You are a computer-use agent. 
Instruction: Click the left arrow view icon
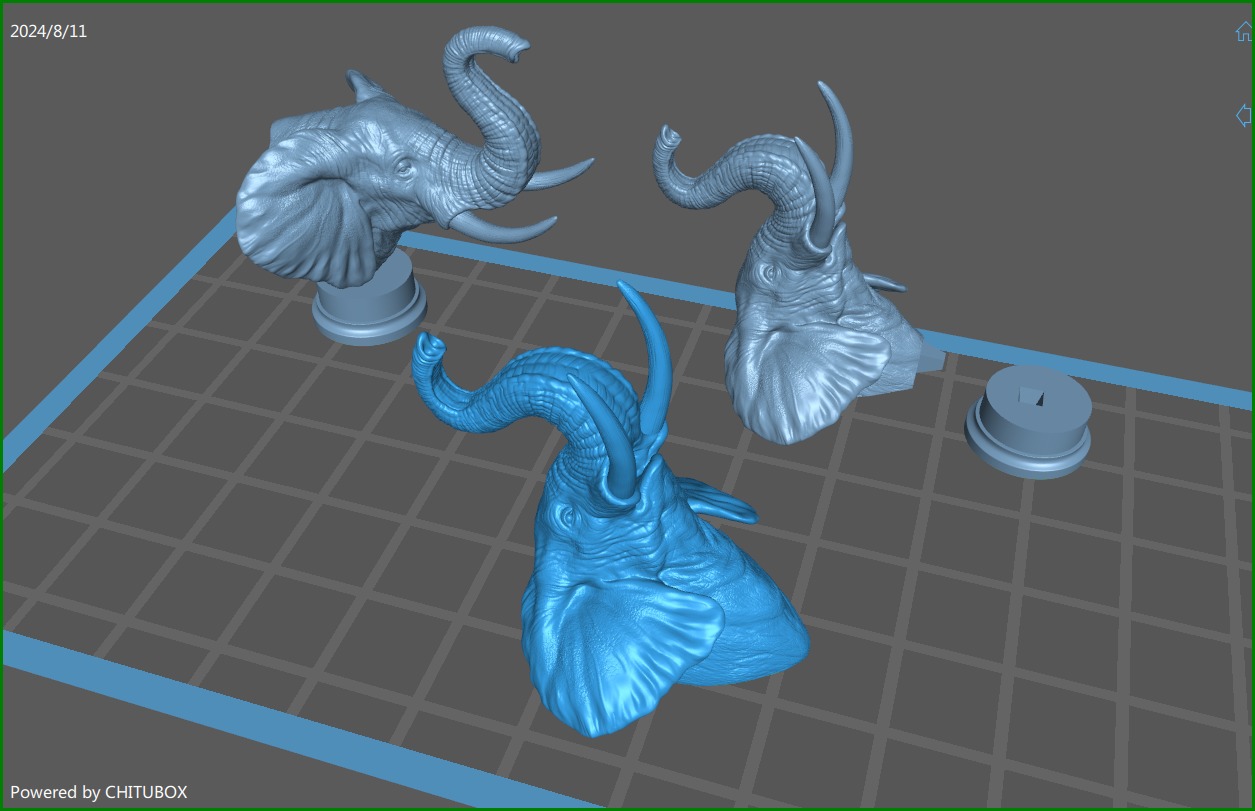click(x=1244, y=114)
